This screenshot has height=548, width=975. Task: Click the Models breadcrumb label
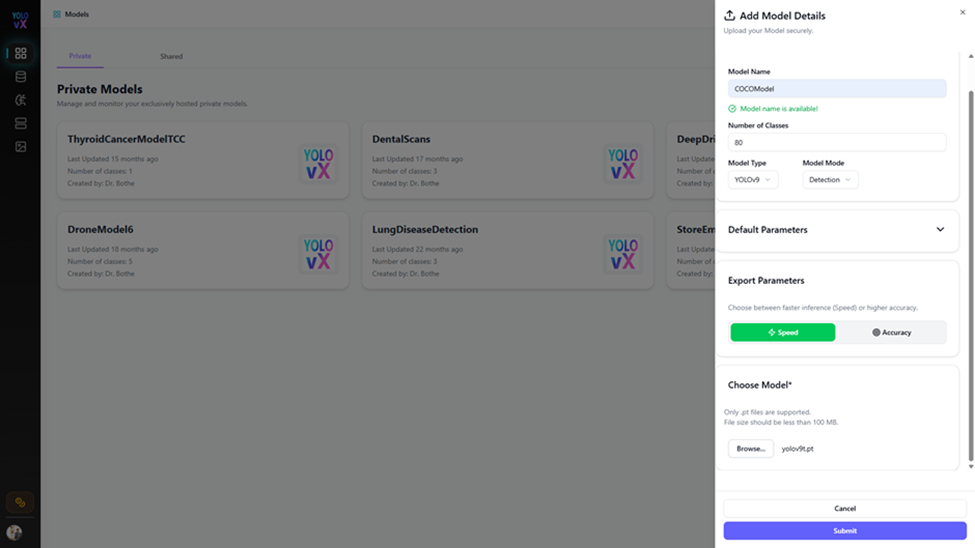76,14
